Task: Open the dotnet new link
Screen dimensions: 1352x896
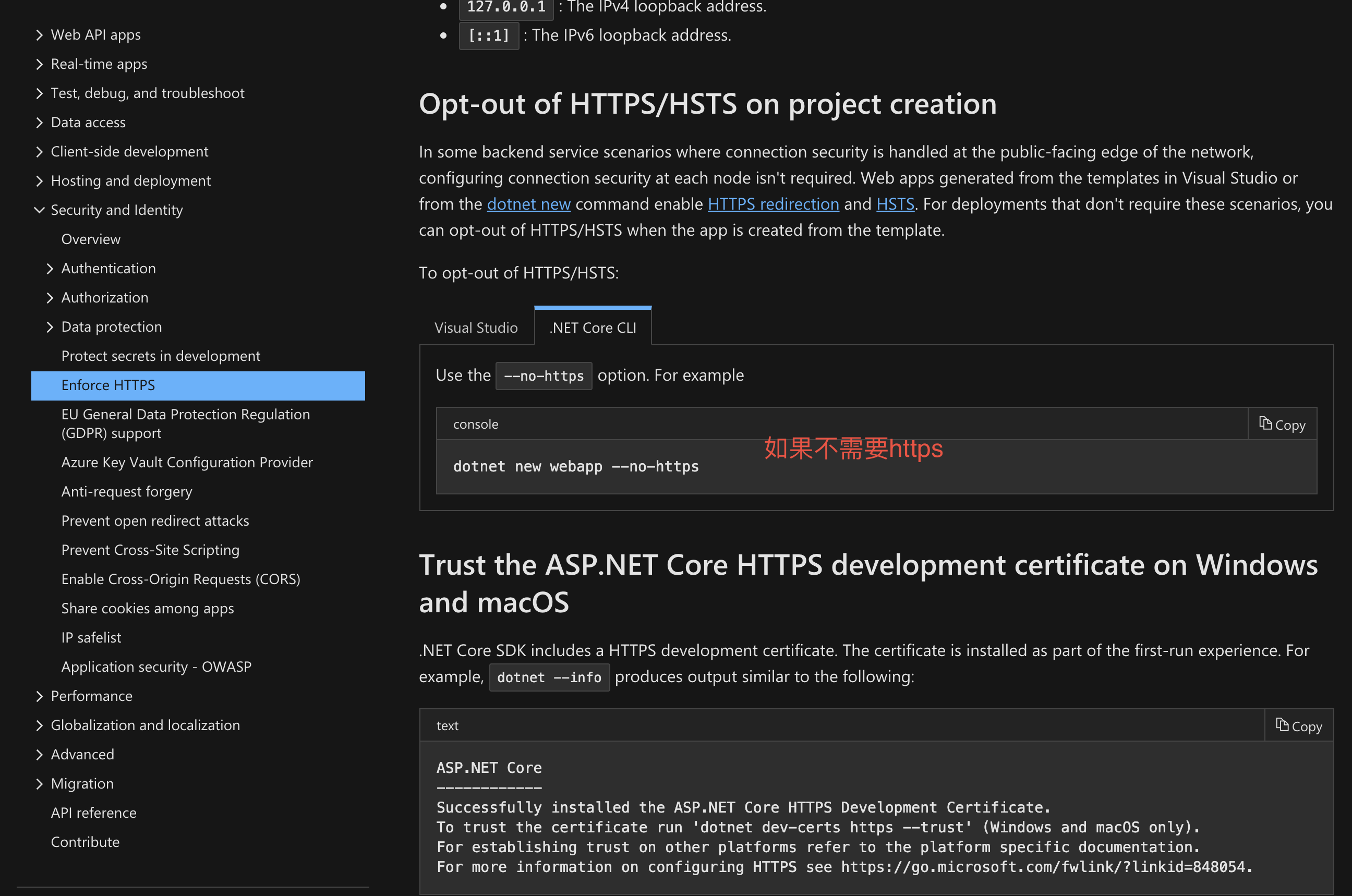Action: pos(528,204)
